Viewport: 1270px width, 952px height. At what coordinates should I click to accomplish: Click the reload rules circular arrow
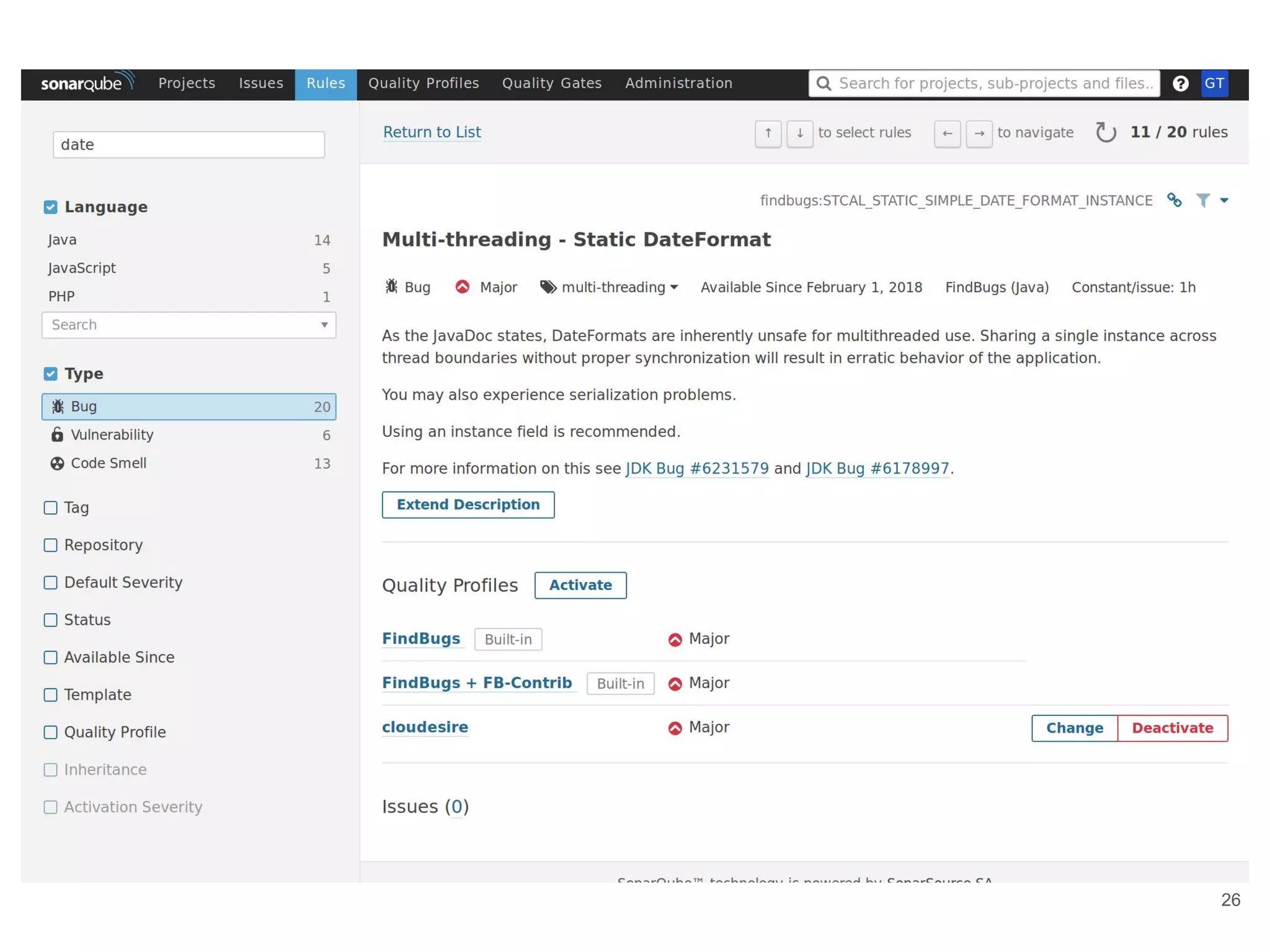click(1106, 133)
